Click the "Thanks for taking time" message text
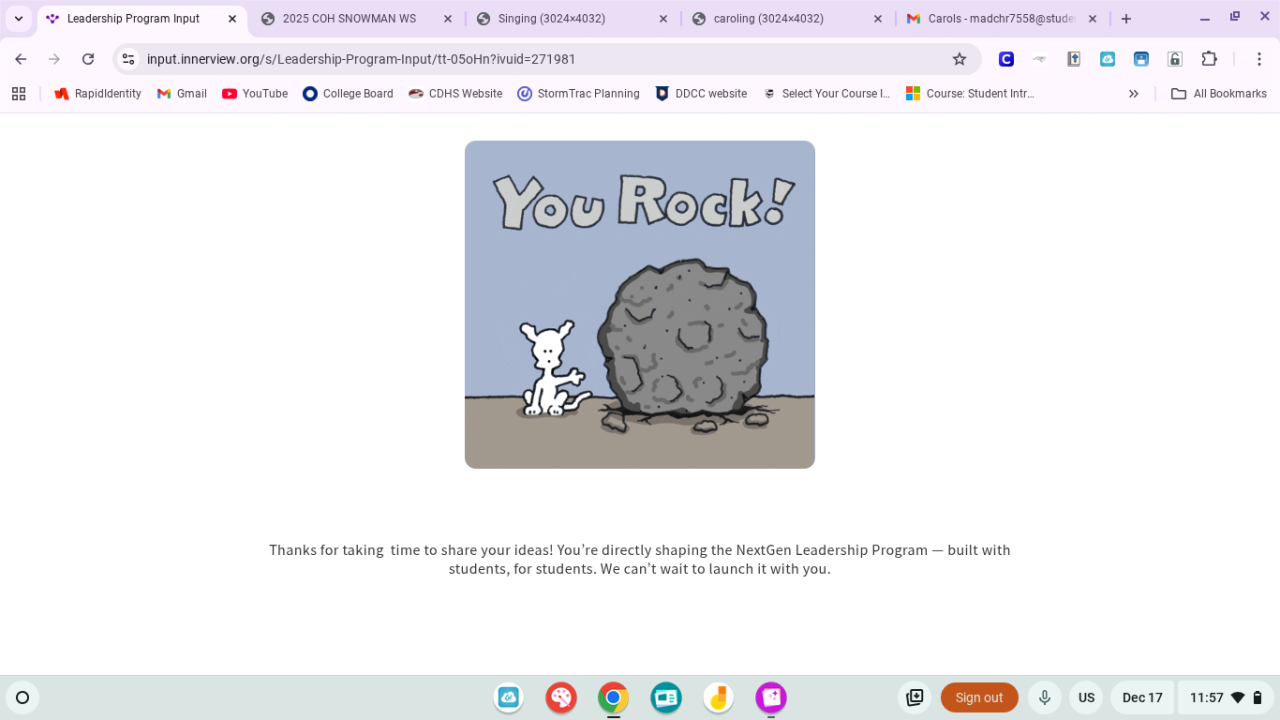Viewport: 1280px width, 720px height. pos(640,559)
